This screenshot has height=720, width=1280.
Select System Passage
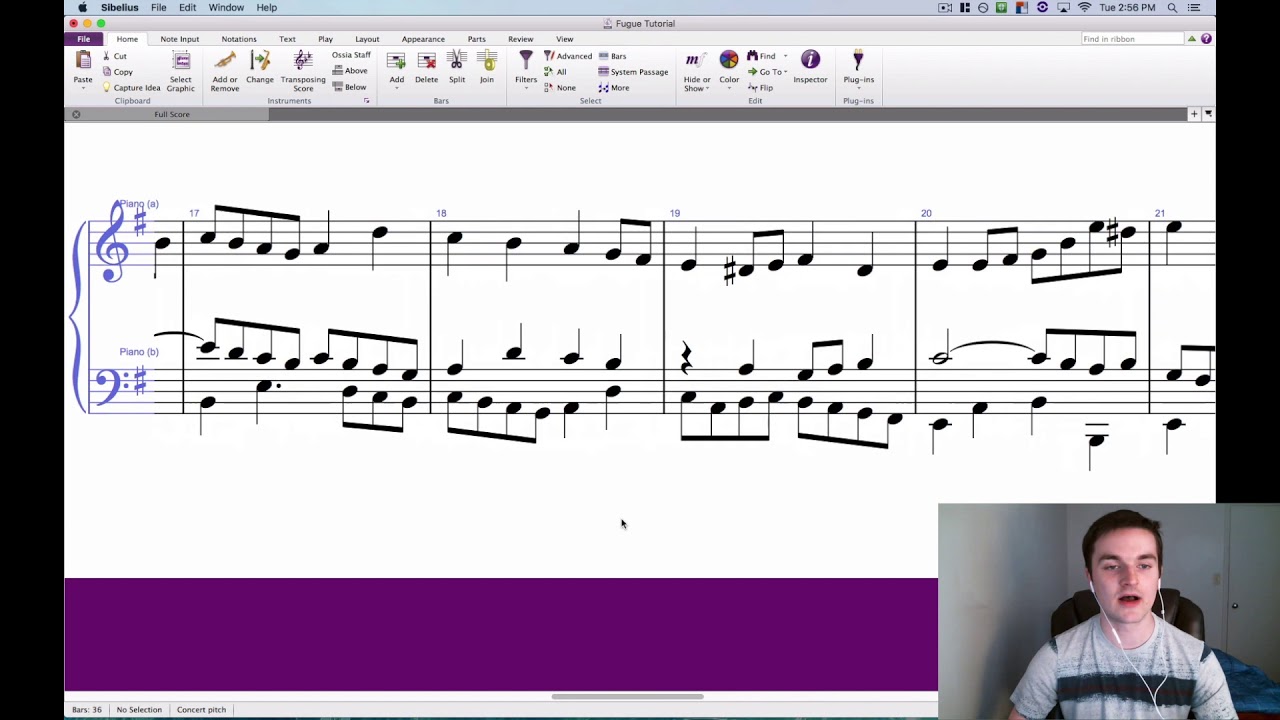633,72
